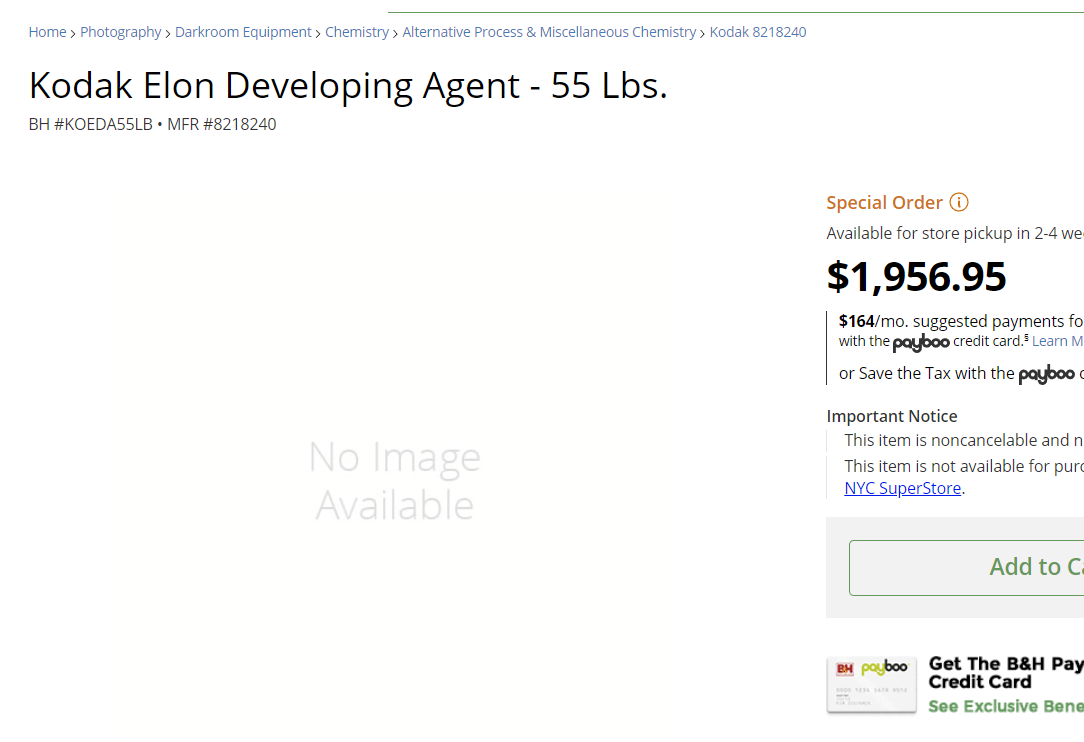This screenshot has width=1084, height=742.
Task: Click the payboo logo after Save the Tax
Action: (1047, 375)
